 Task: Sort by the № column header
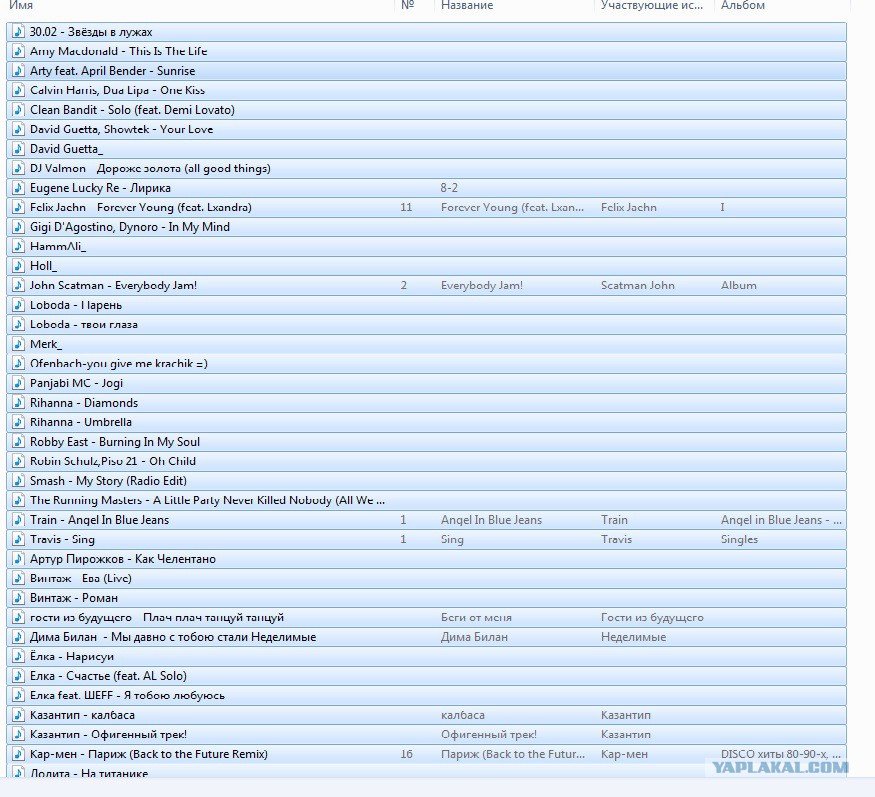[x=408, y=5]
